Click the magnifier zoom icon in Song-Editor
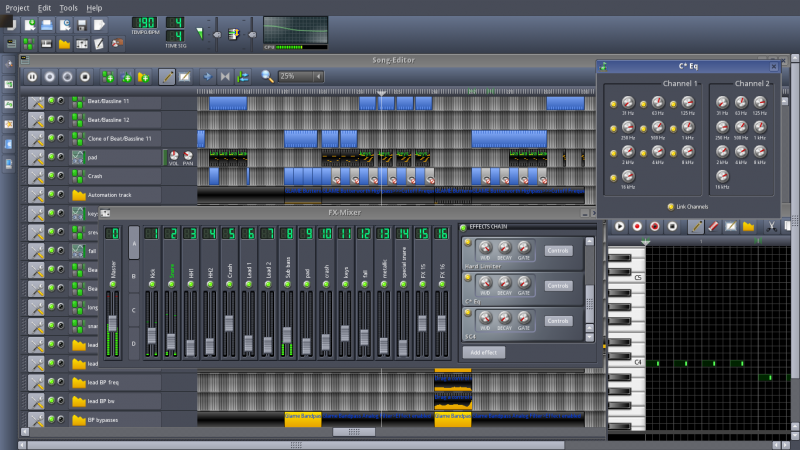This screenshot has width=800, height=450. tap(267, 76)
